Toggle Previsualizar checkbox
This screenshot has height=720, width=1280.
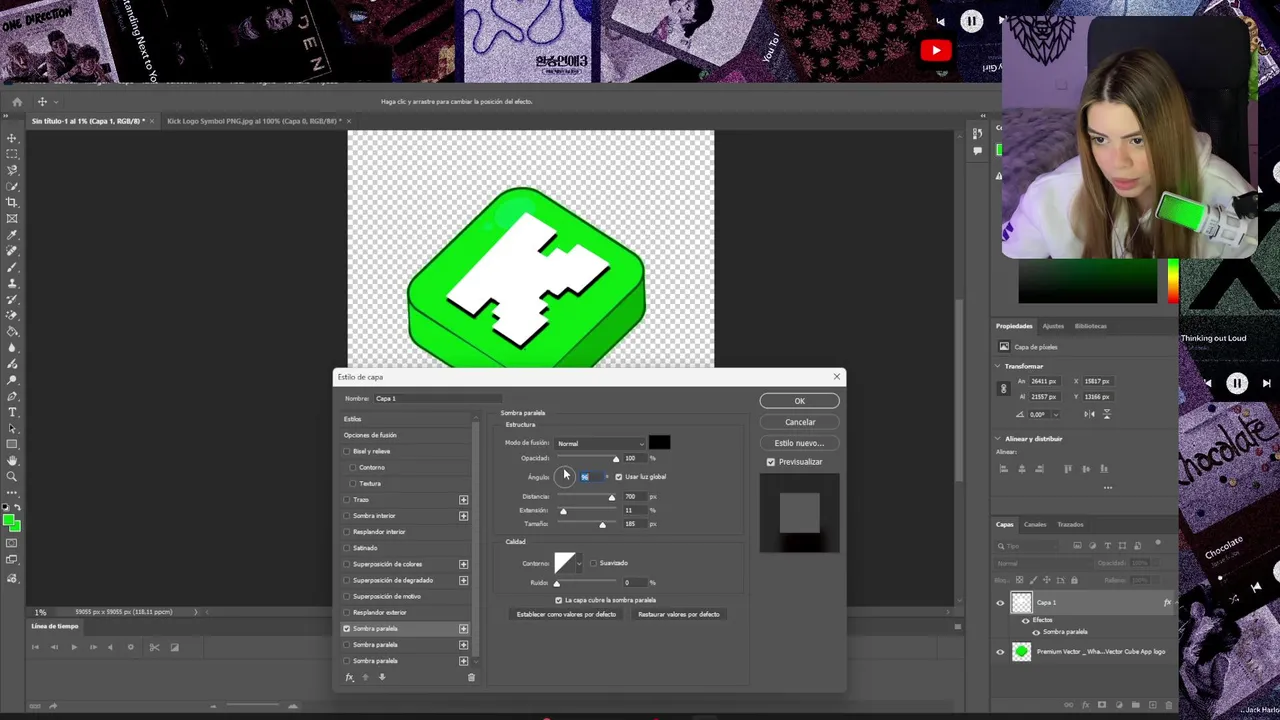click(x=771, y=462)
